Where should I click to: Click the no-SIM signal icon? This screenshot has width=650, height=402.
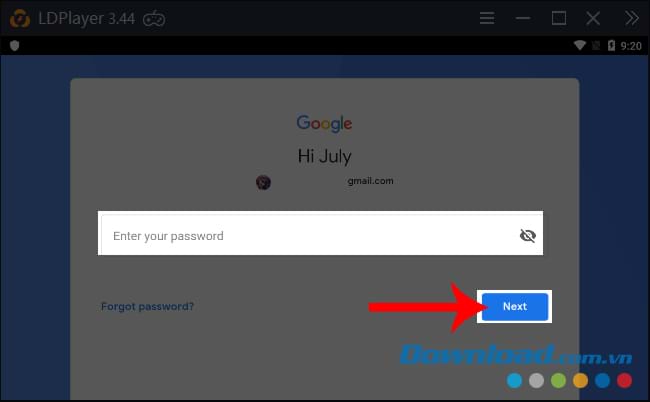click(596, 46)
